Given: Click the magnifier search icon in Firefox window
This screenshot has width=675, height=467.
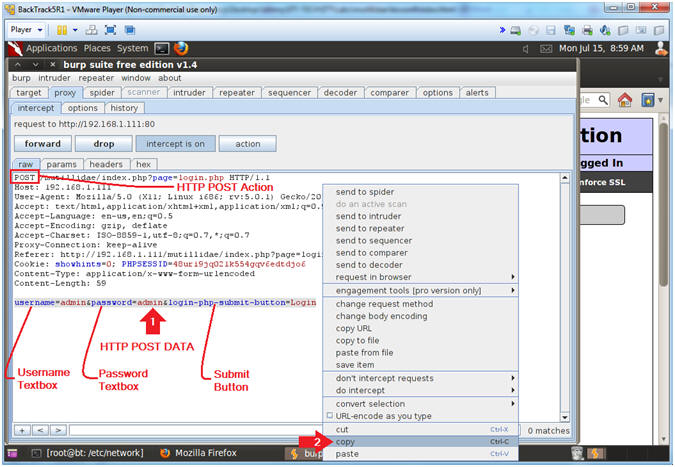Looking at the screenshot, I should click(x=604, y=100).
